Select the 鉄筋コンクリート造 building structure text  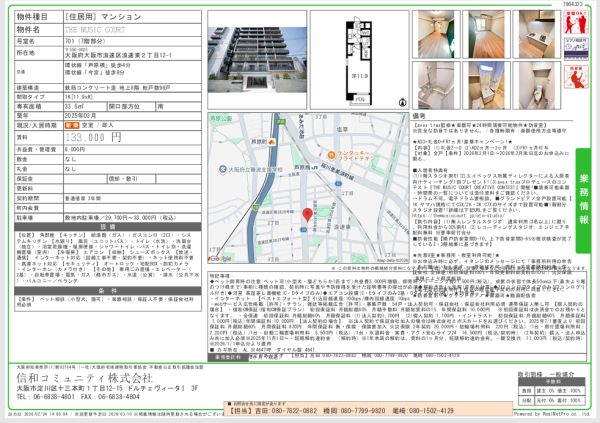117,88
